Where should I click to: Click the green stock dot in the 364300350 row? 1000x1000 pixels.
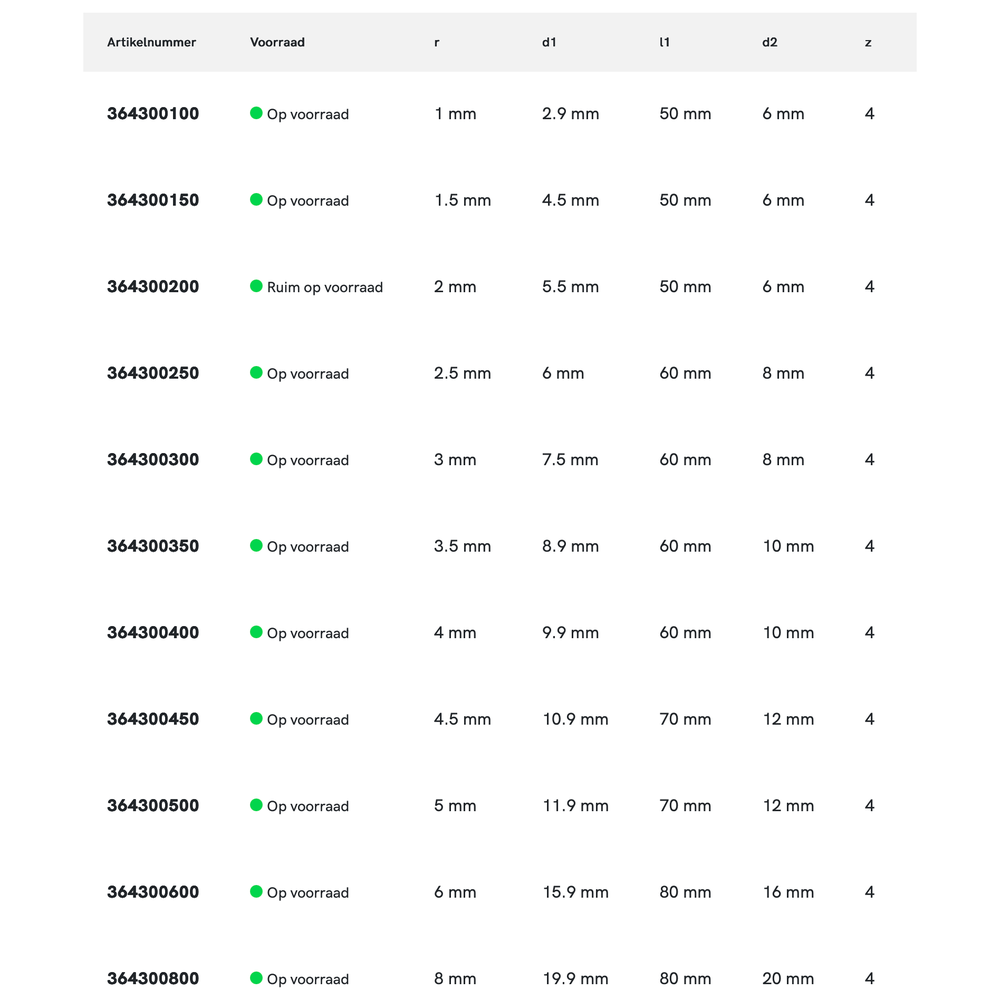coord(256,545)
